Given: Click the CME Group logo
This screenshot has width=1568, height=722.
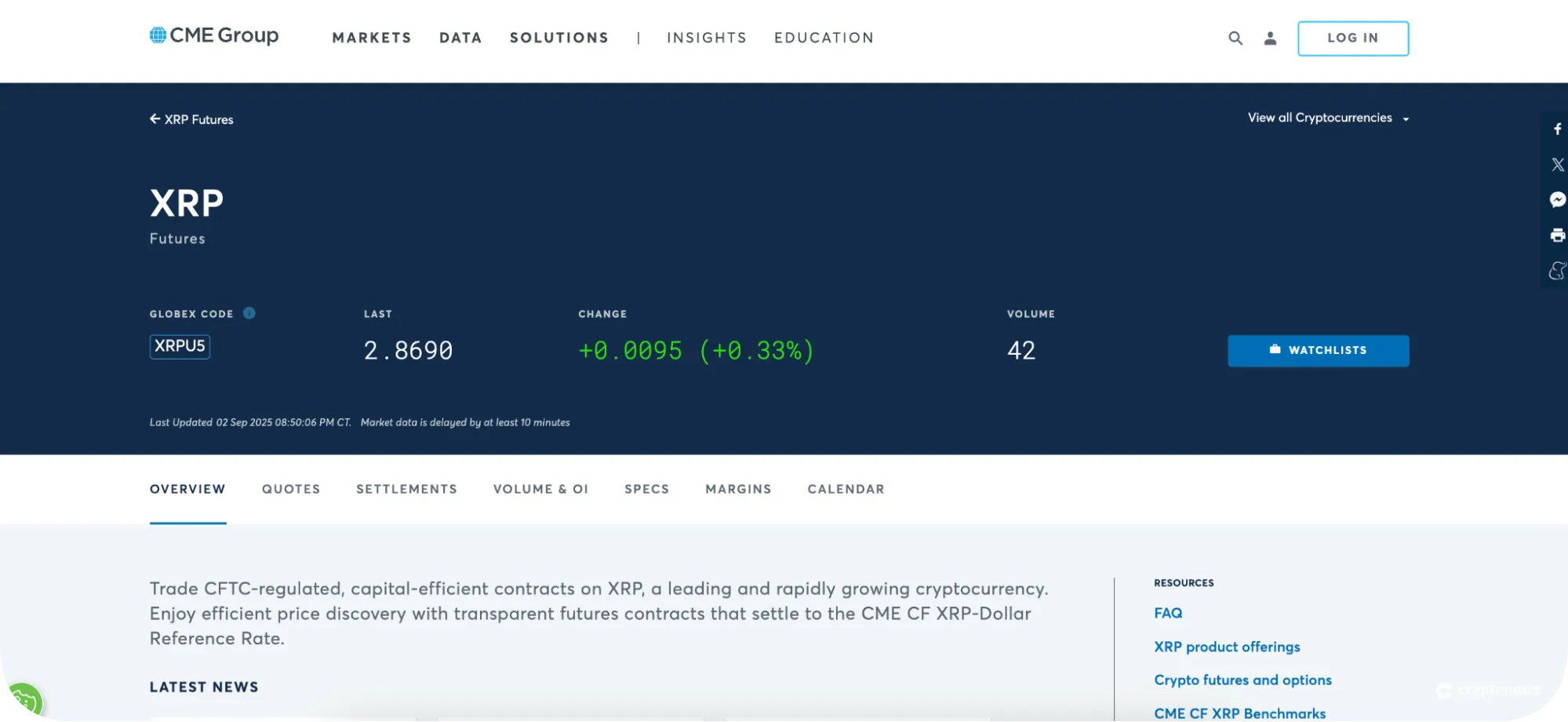Looking at the screenshot, I should coord(214,35).
